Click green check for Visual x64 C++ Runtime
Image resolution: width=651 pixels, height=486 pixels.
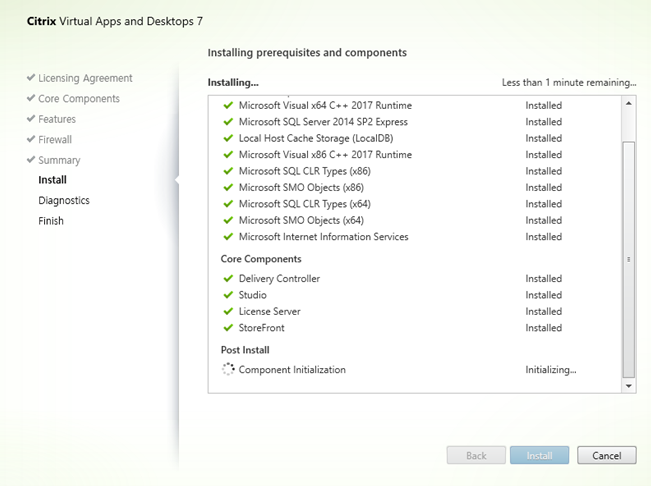(x=228, y=105)
